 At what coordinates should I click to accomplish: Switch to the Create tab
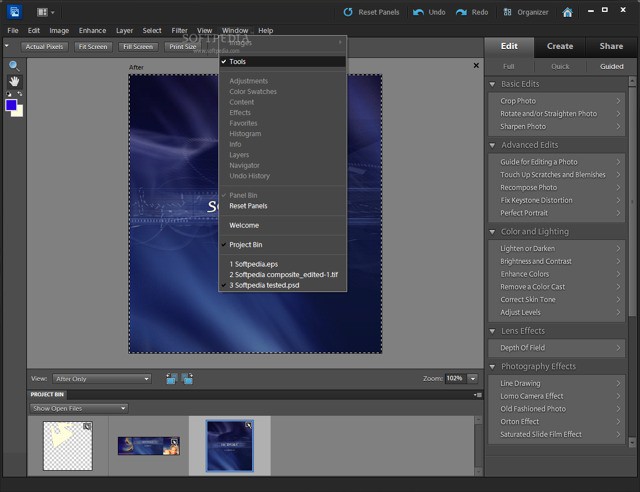(x=560, y=46)
